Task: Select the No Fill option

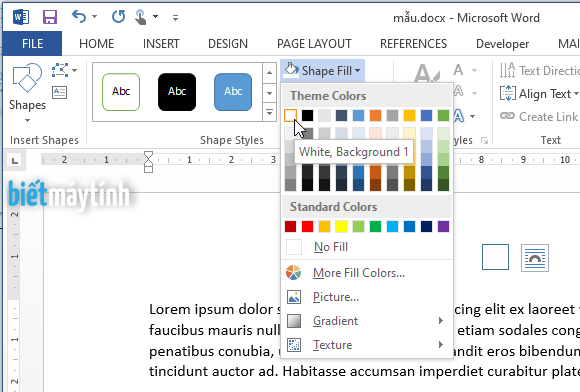Action: click(367, 247)
